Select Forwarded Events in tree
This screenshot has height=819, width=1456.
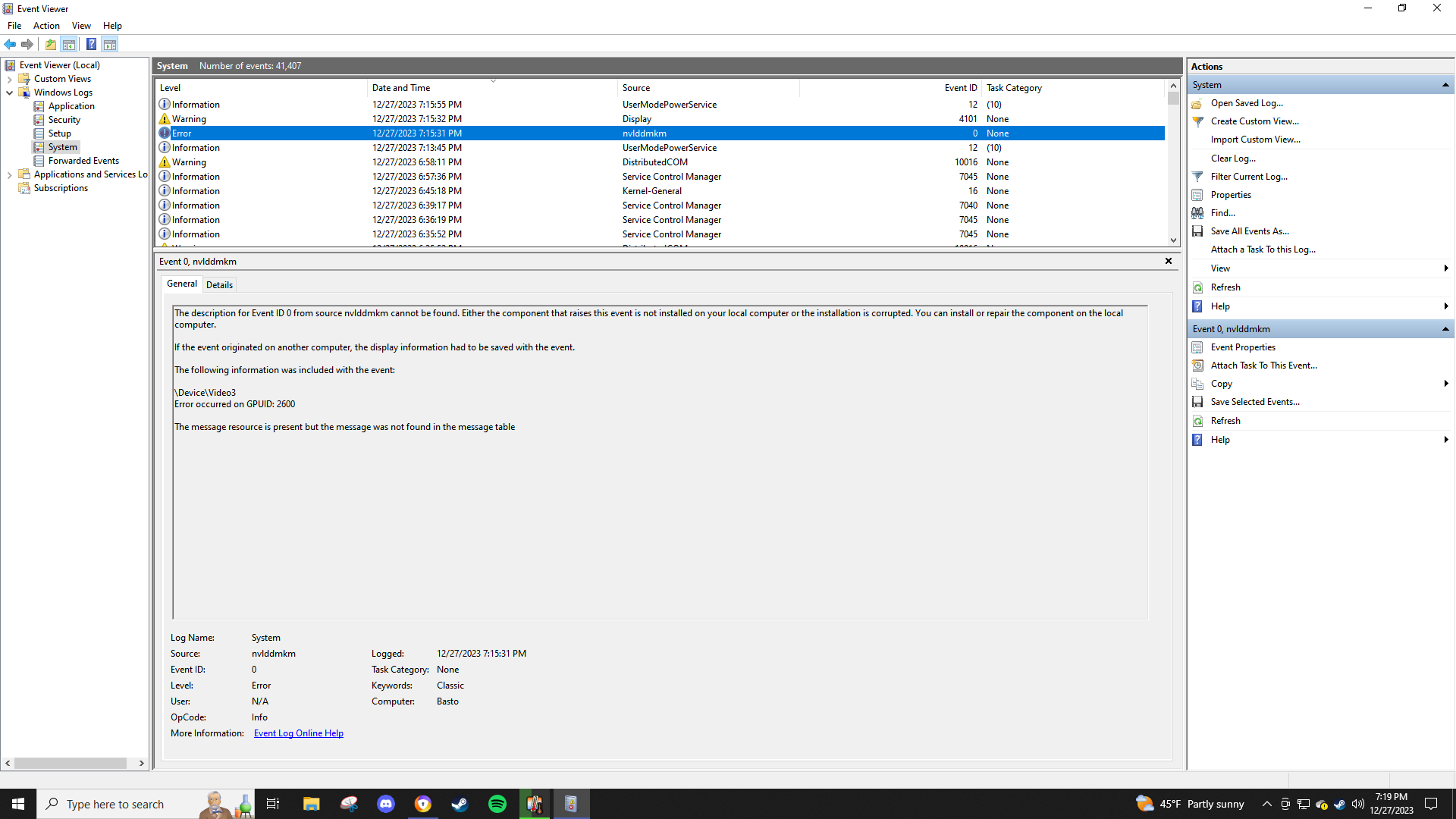[x=83, y=161]
